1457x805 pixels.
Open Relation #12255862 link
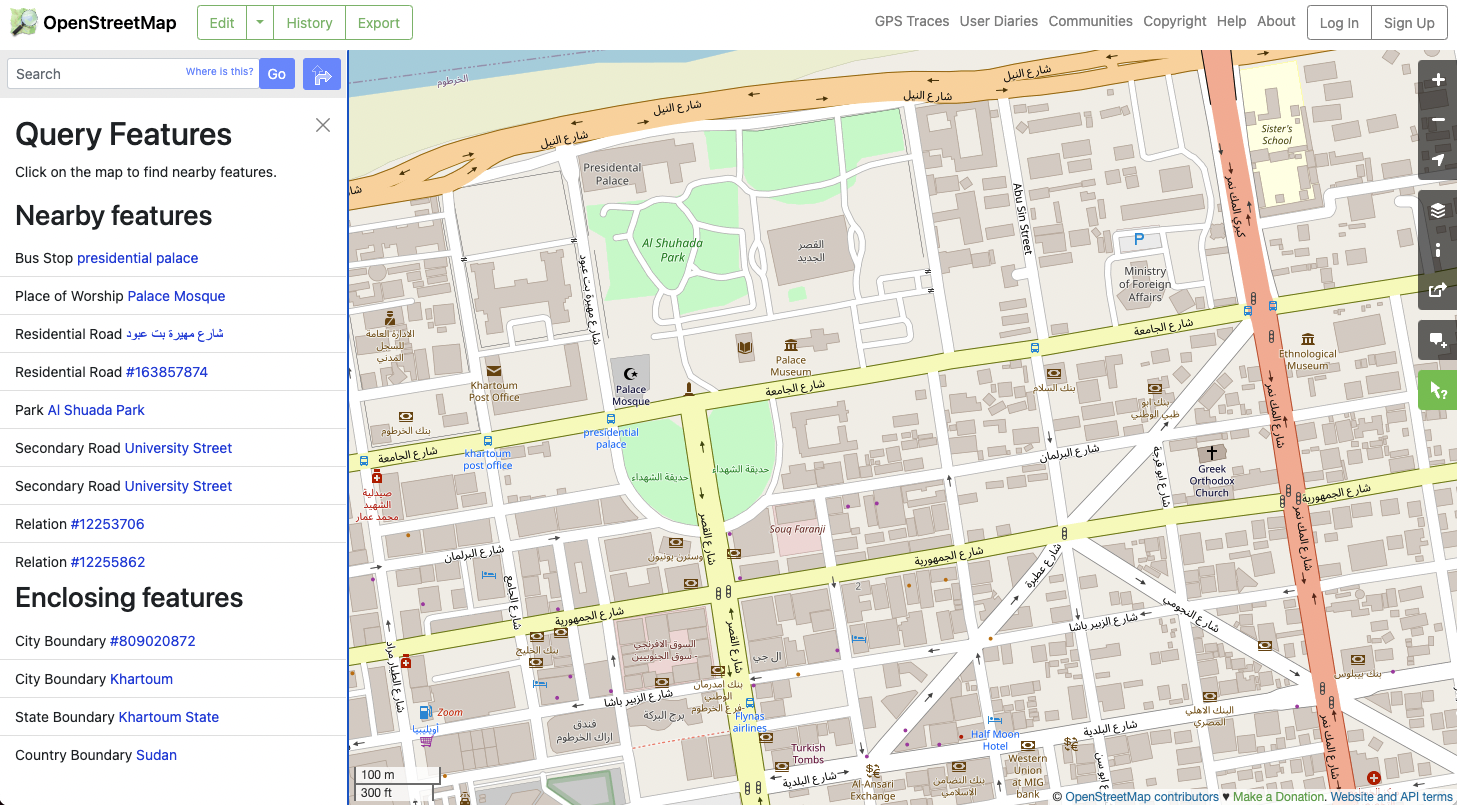[x=108, y=562]
